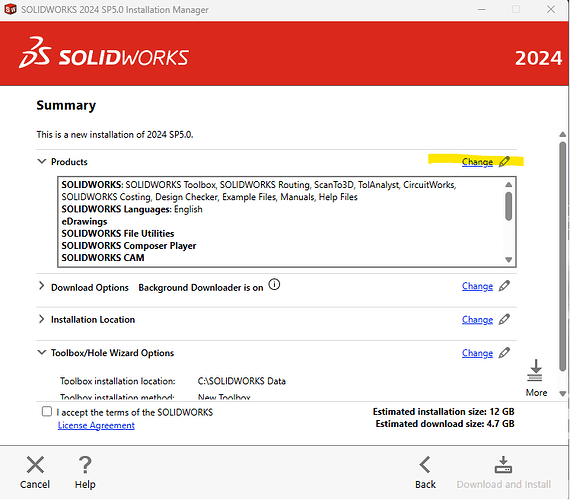Collapse the Products section
Image resolution: width=570 pixels, height=500 pixels.
tap(42, 161)
